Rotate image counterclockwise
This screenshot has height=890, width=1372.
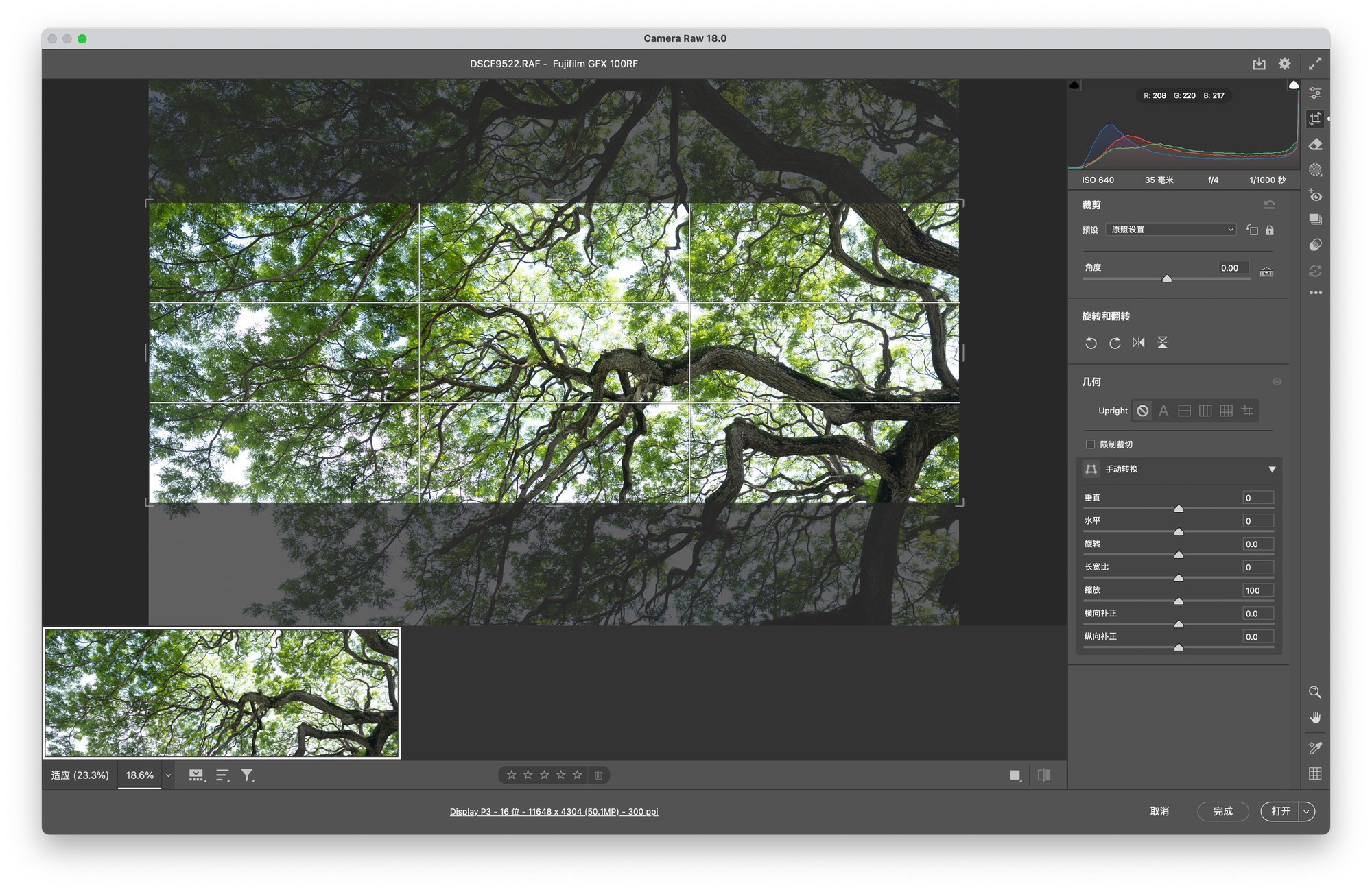[x=1091, y=343]
